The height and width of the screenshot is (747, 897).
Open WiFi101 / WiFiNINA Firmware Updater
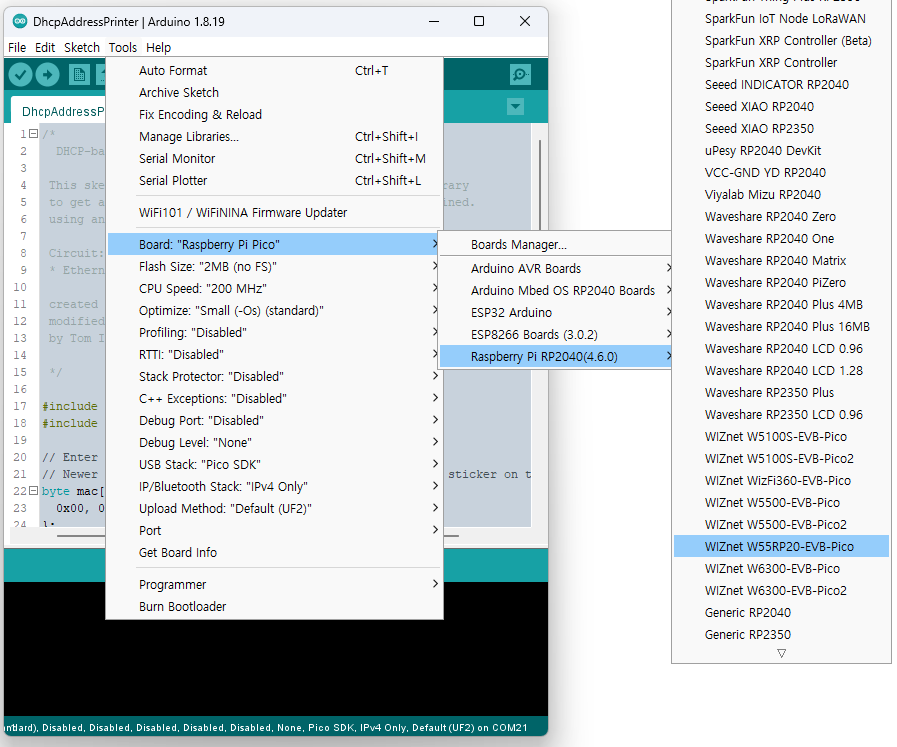pyautogui.click(x=275, y=213)
